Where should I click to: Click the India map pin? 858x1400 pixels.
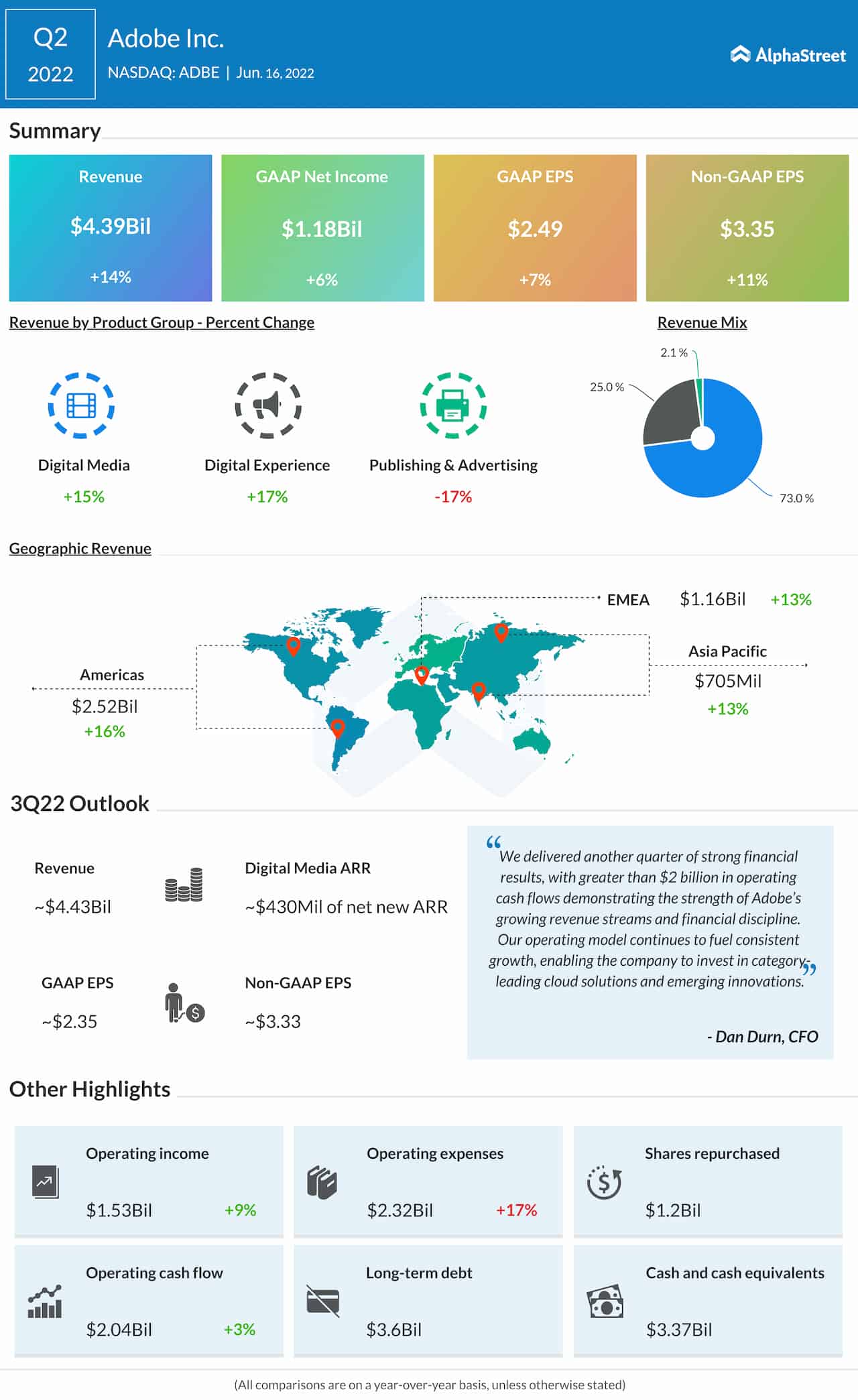tap(478, 691)
